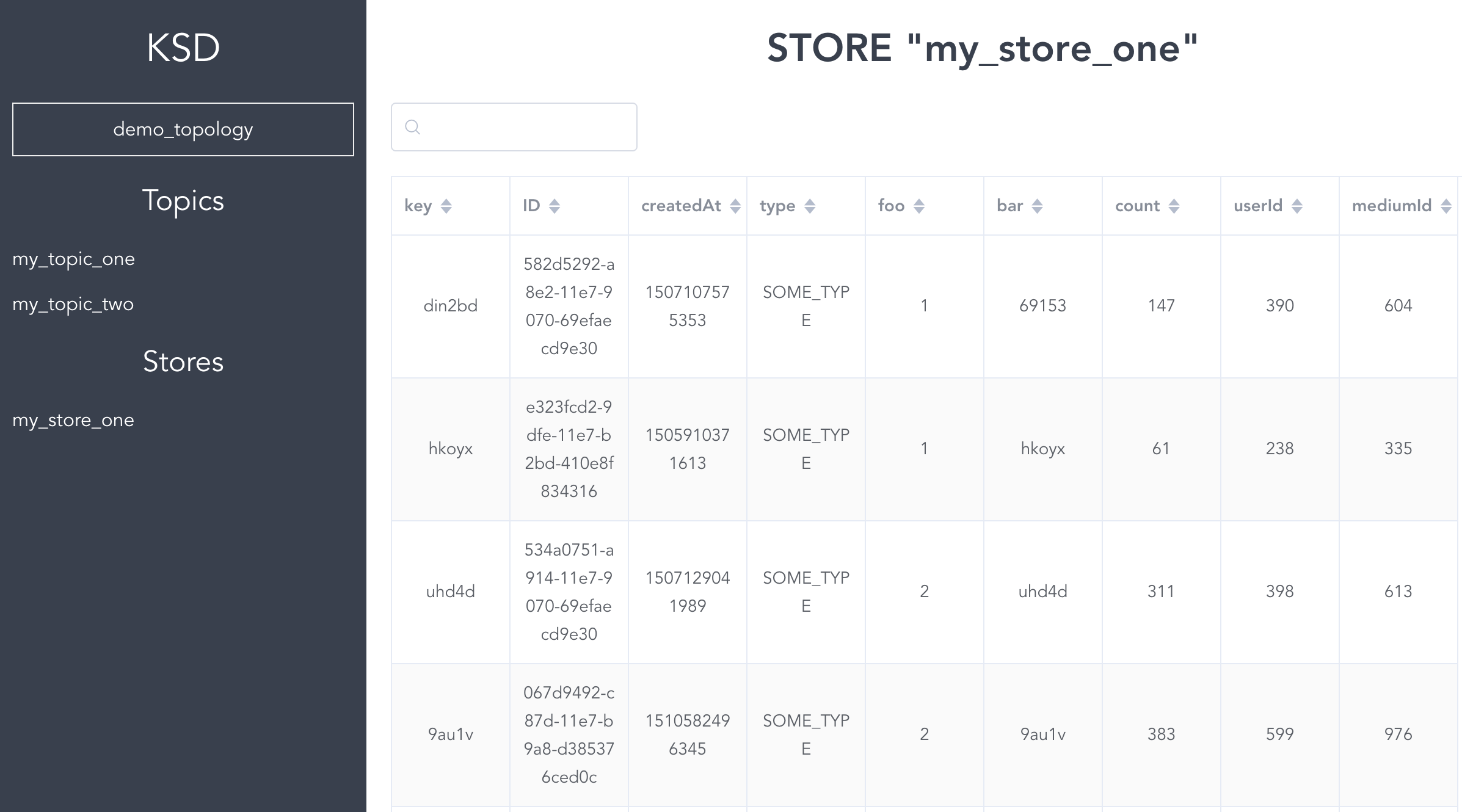Click sort icon next to createdAt
The width and height of the screenshot is (1462, 812).
(735, 206)
